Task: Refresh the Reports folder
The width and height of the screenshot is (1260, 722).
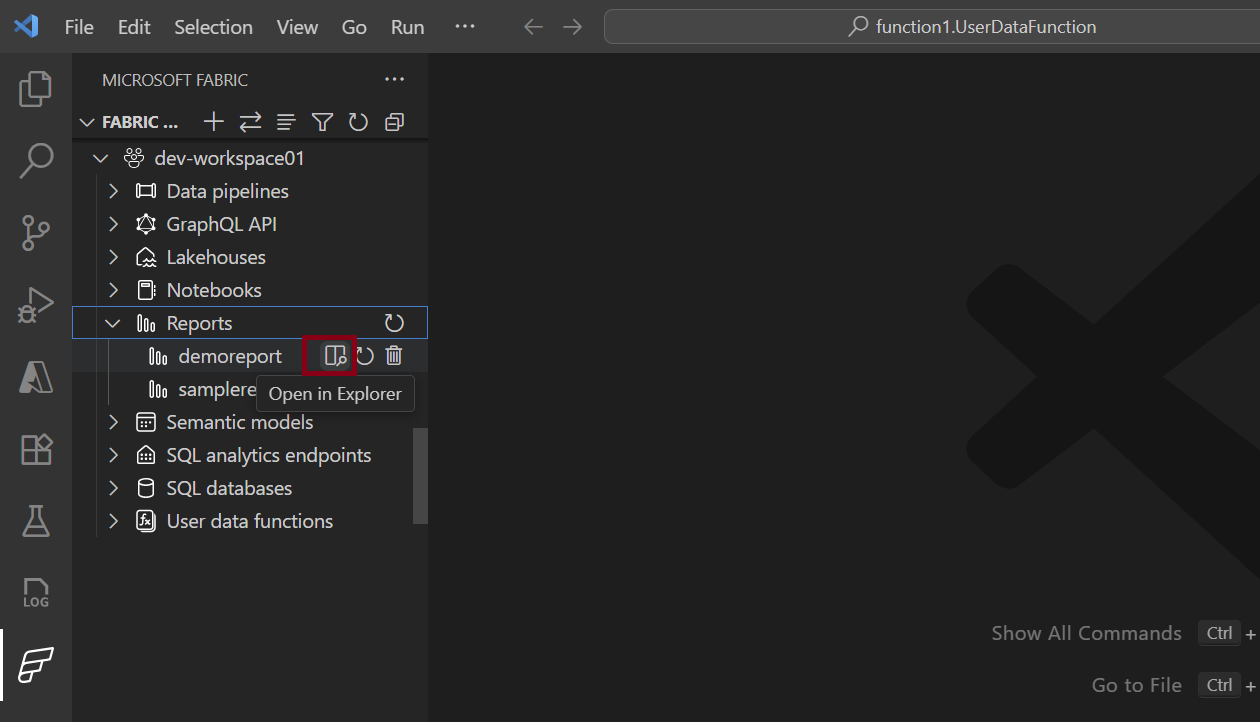Action: (395, 323)
